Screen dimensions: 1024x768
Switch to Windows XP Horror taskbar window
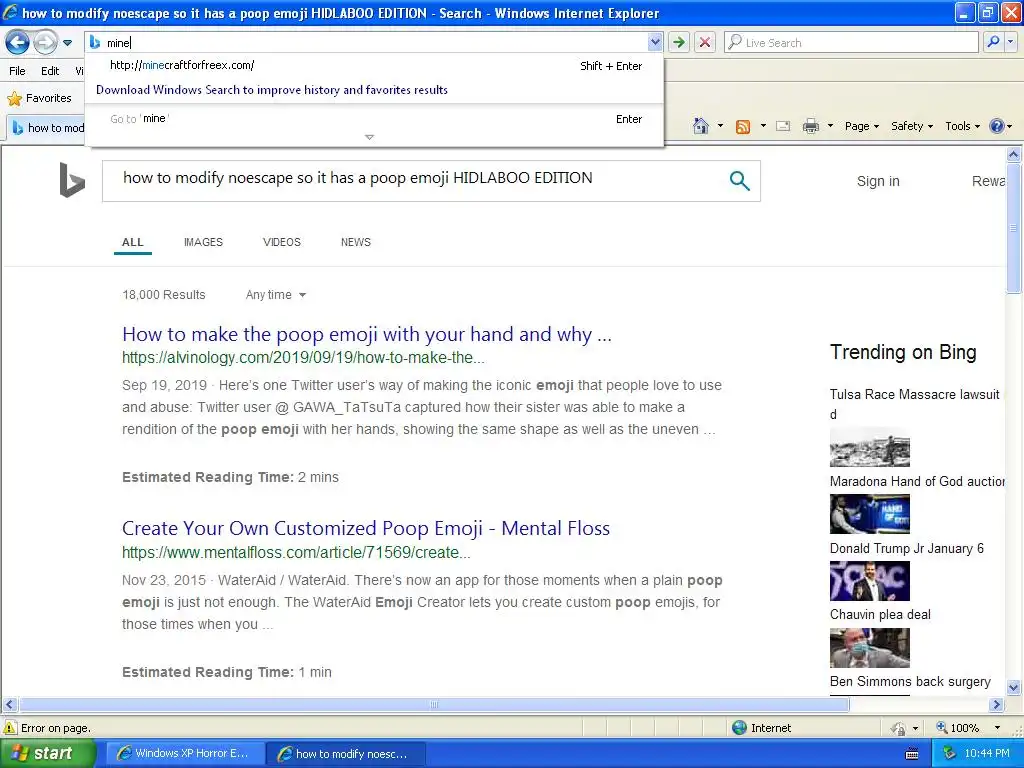tap(185, 754)
